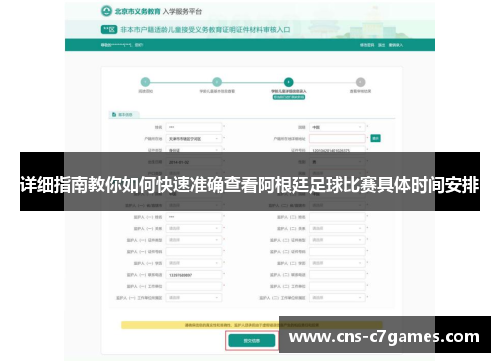Click the 监护人(二) 证件号码 input

337,252
